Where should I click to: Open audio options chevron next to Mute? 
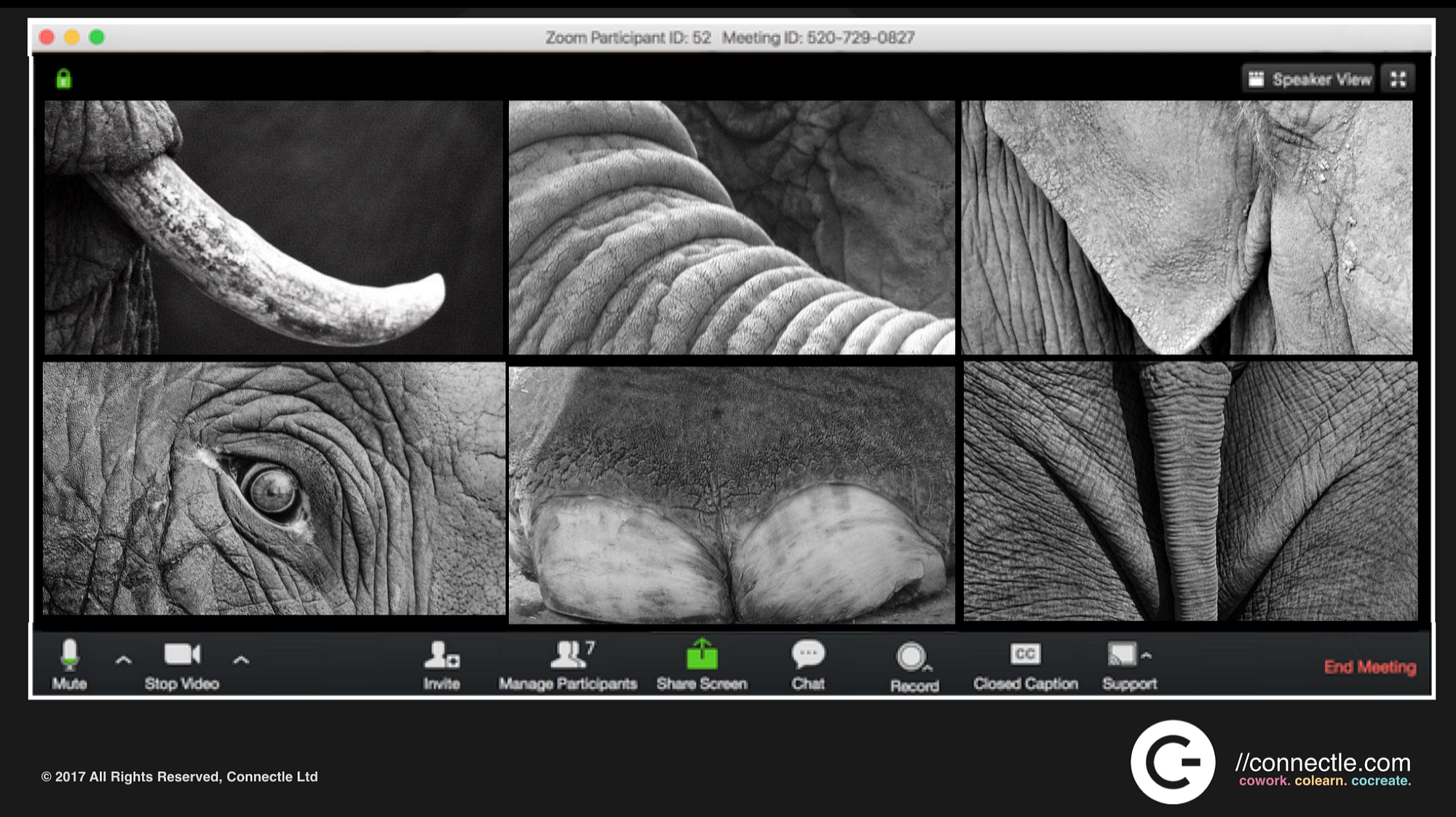tap(124, 660)
